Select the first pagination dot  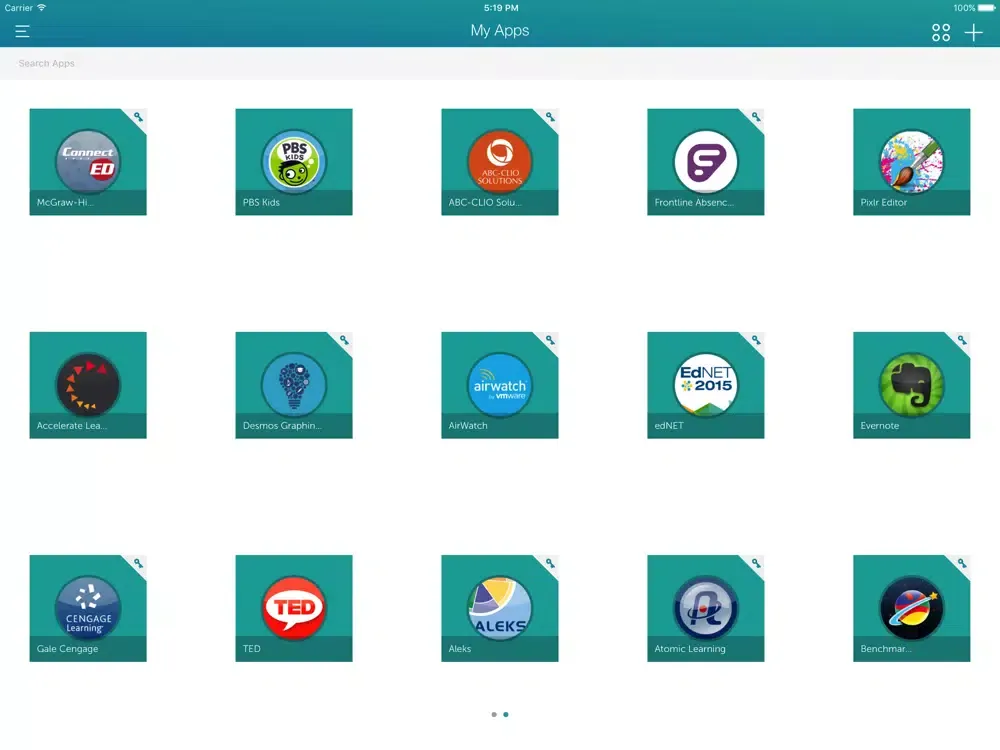coord(494,714)
